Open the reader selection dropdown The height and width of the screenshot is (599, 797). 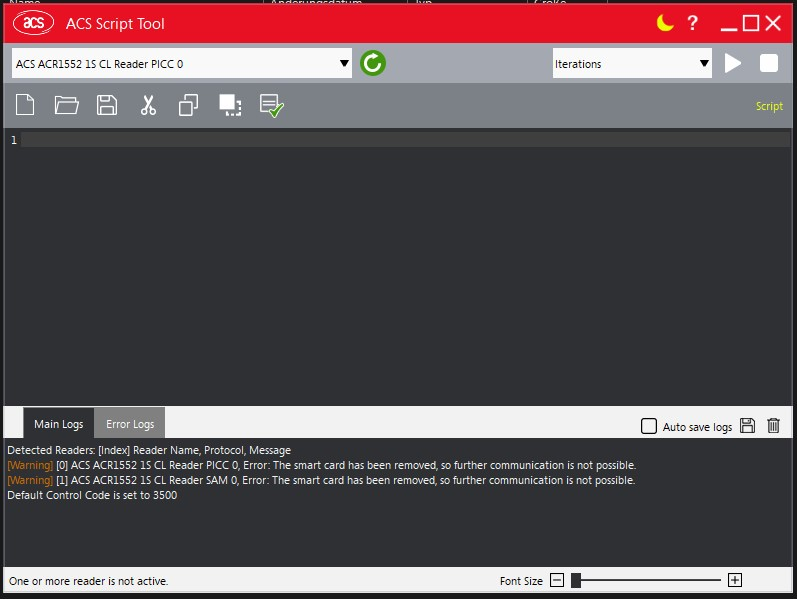tap(182, 64)
